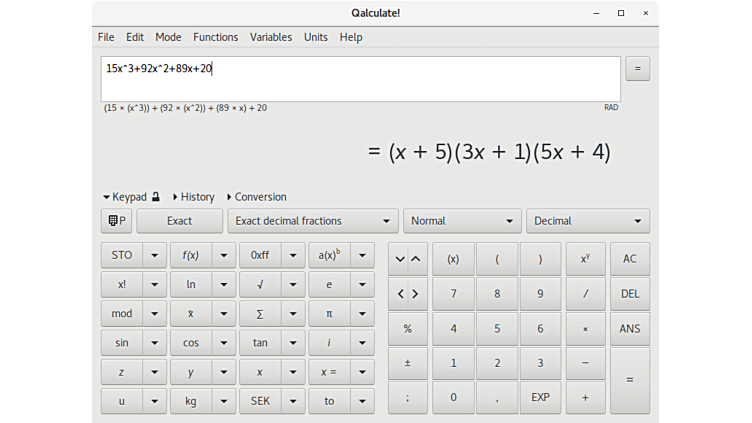The image size is (752, 423).
Task: Click inside the expression input field
Action: tap(360, 78)
